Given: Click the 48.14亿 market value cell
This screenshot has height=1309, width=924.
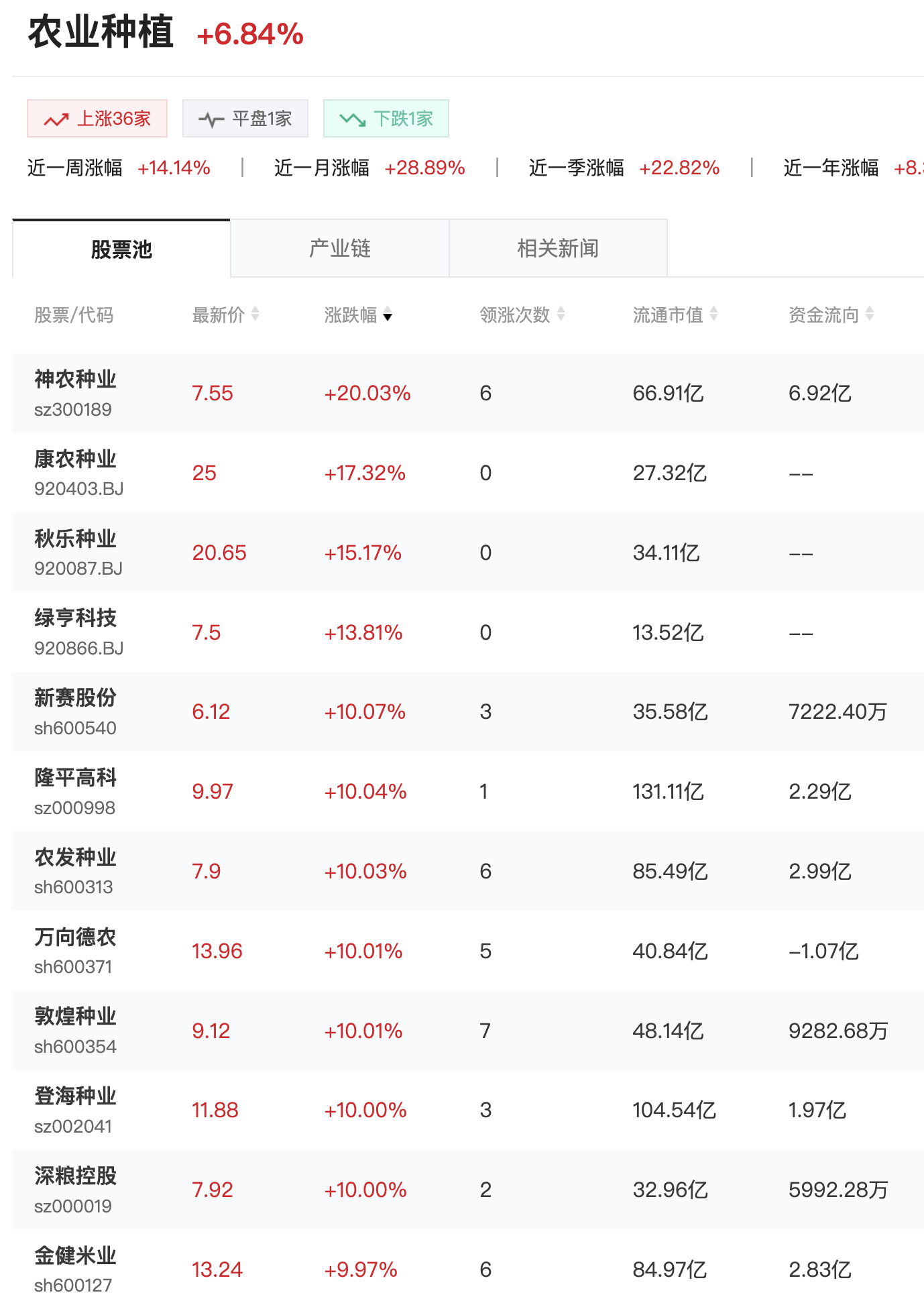Looking at the screenshot, I should pos(669,1031).
